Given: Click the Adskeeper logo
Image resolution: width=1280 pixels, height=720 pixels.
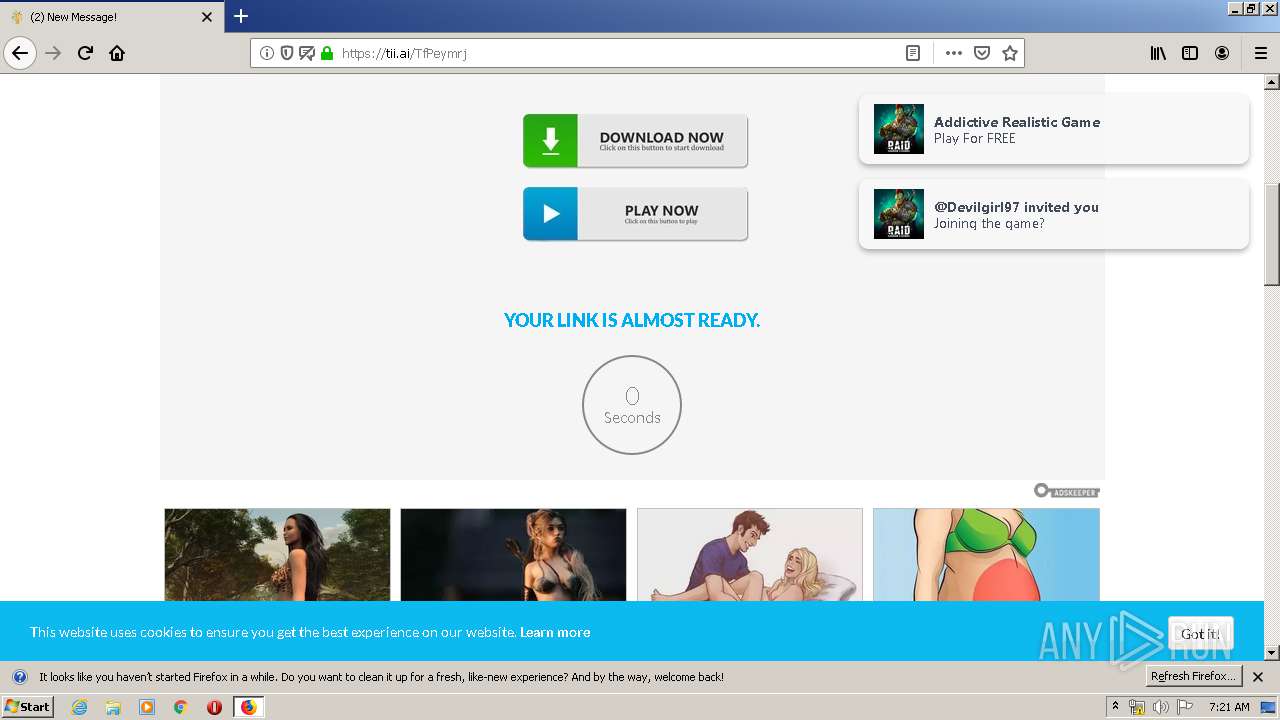Looking at the screenshot, I should (1067, 491).
